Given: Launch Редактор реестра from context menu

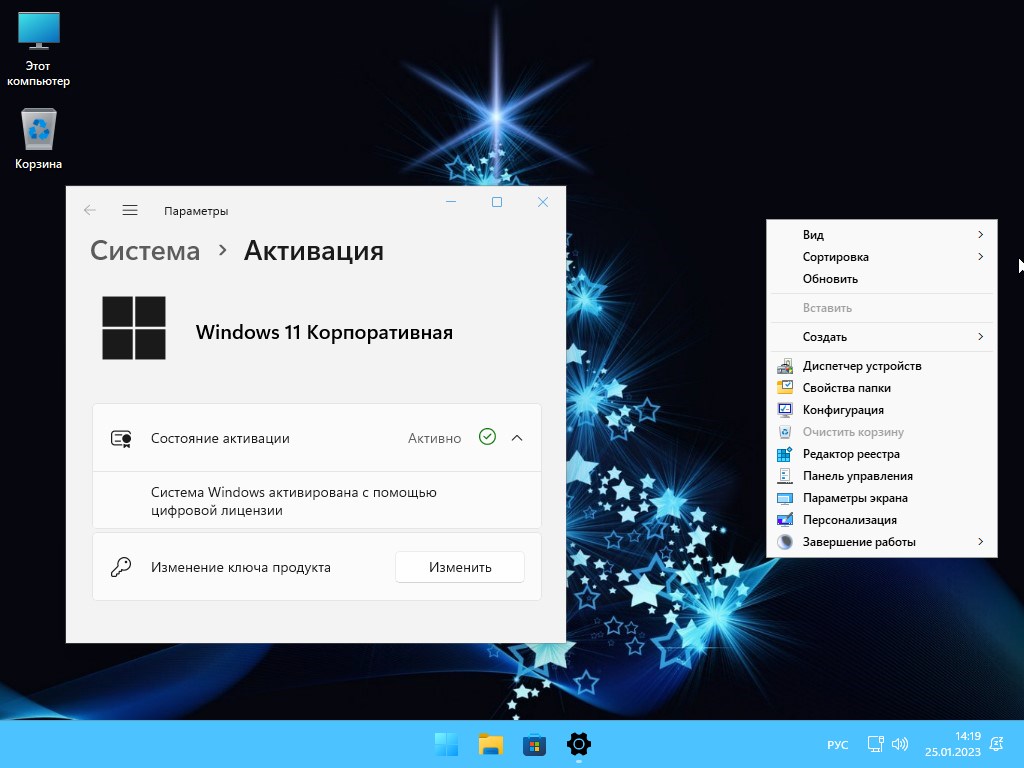Looking at the screenshot, I should coord(882,454).
